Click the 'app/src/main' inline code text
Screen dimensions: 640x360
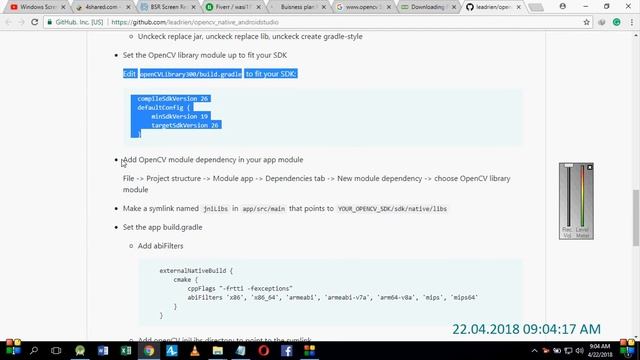point(264,209)
